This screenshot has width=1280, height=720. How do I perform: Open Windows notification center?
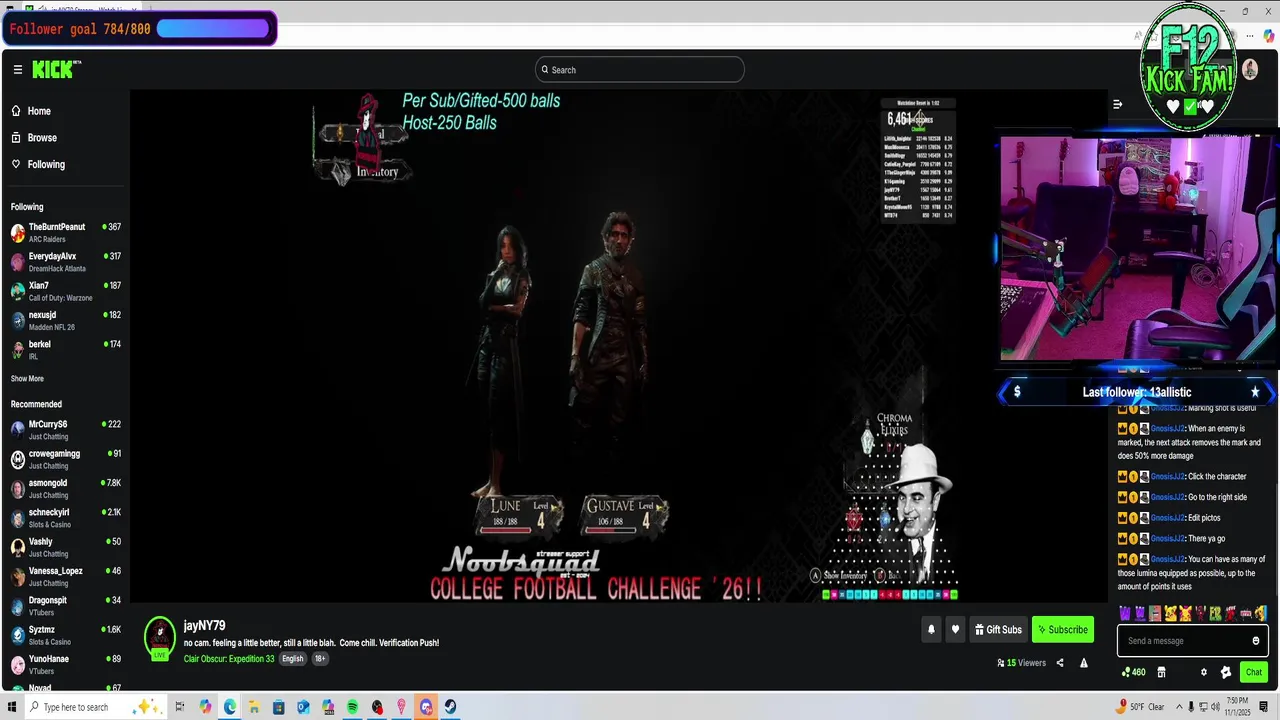coord(1262,707)
